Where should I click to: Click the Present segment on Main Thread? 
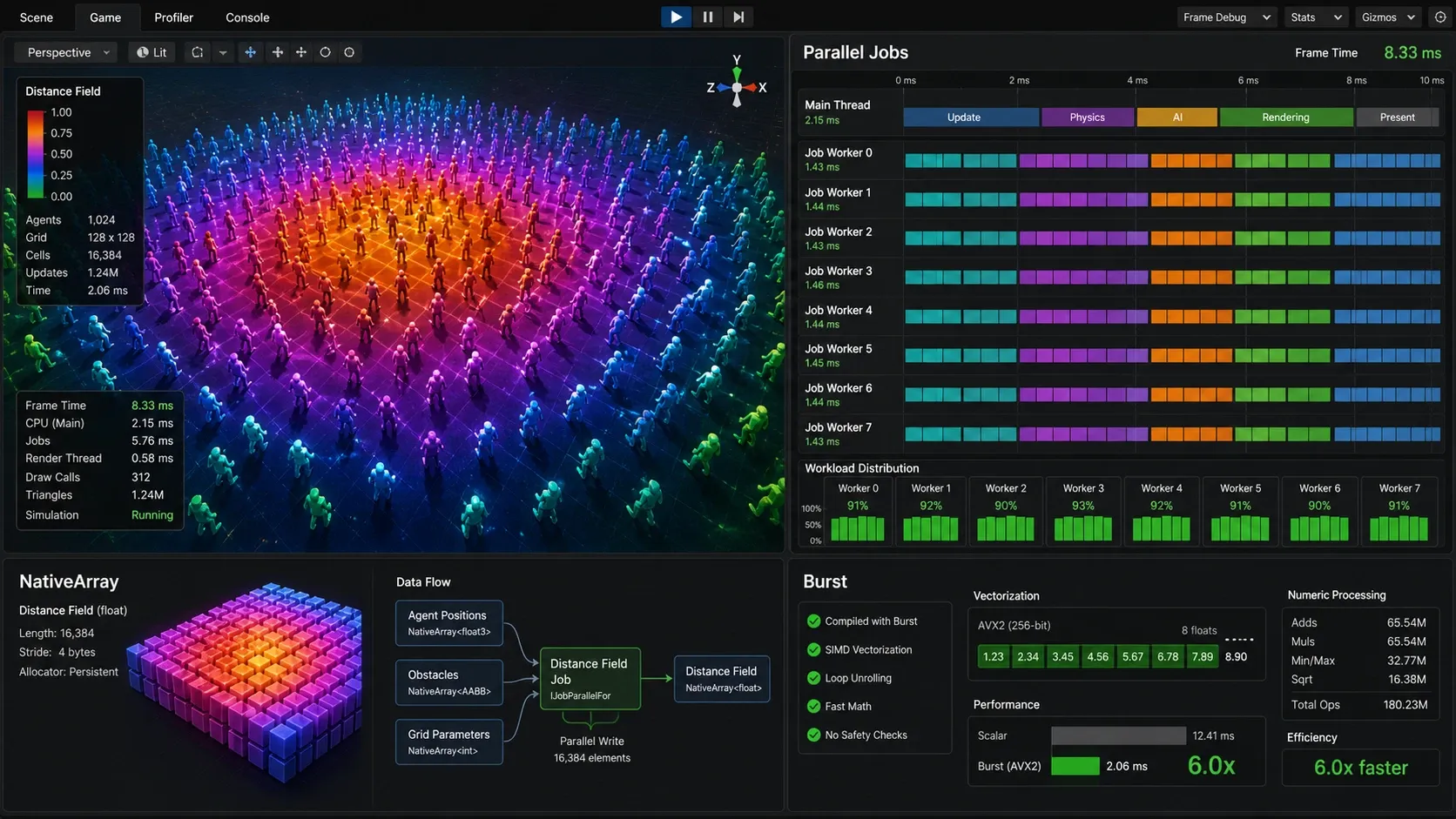coord(1398,117)
